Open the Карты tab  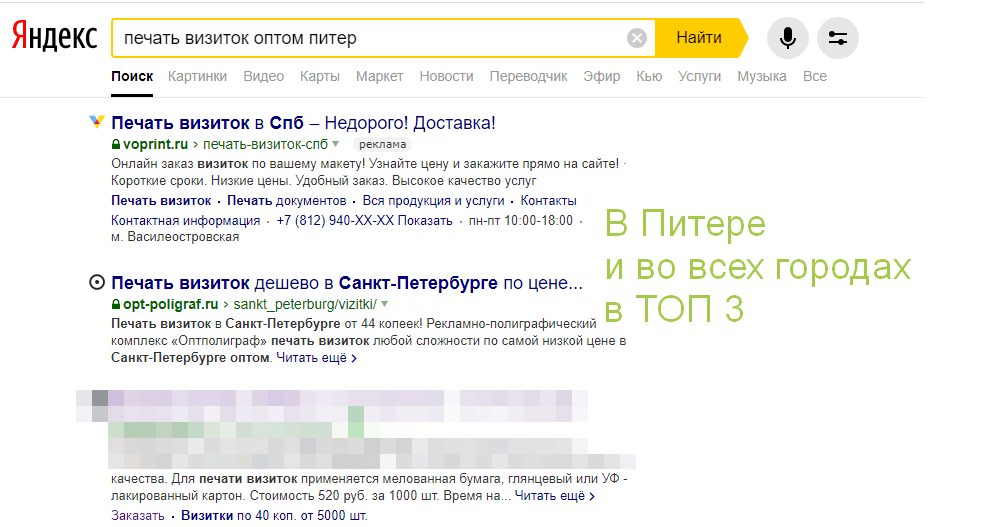coord(320,76)
